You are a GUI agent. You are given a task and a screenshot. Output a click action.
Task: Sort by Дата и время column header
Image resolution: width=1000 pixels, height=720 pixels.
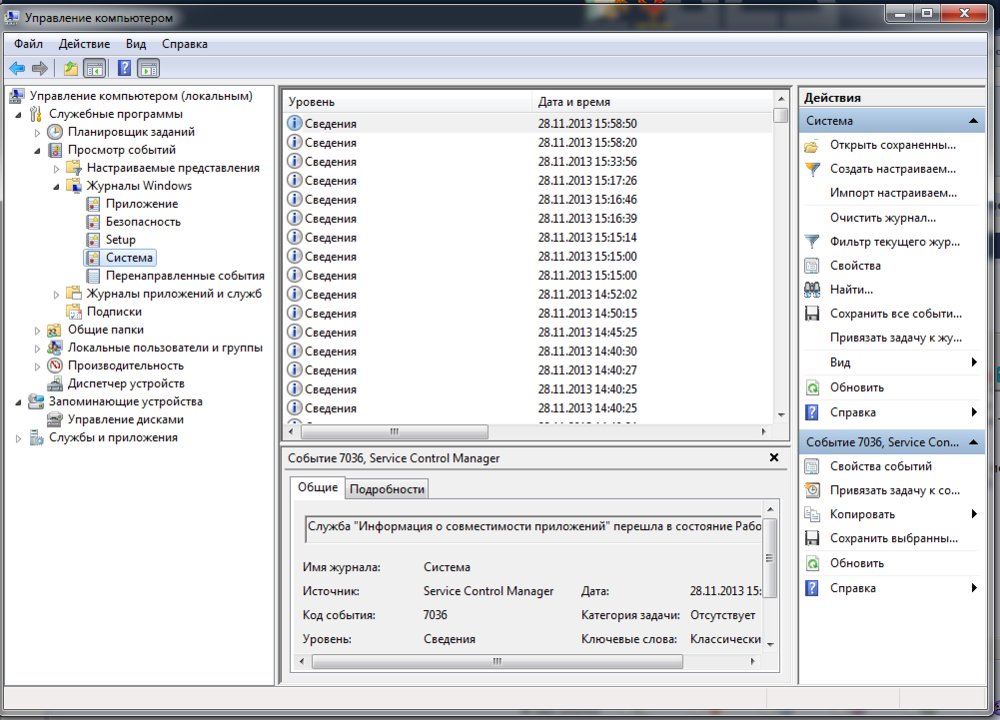pyautogui.click(x=652, y=102)
